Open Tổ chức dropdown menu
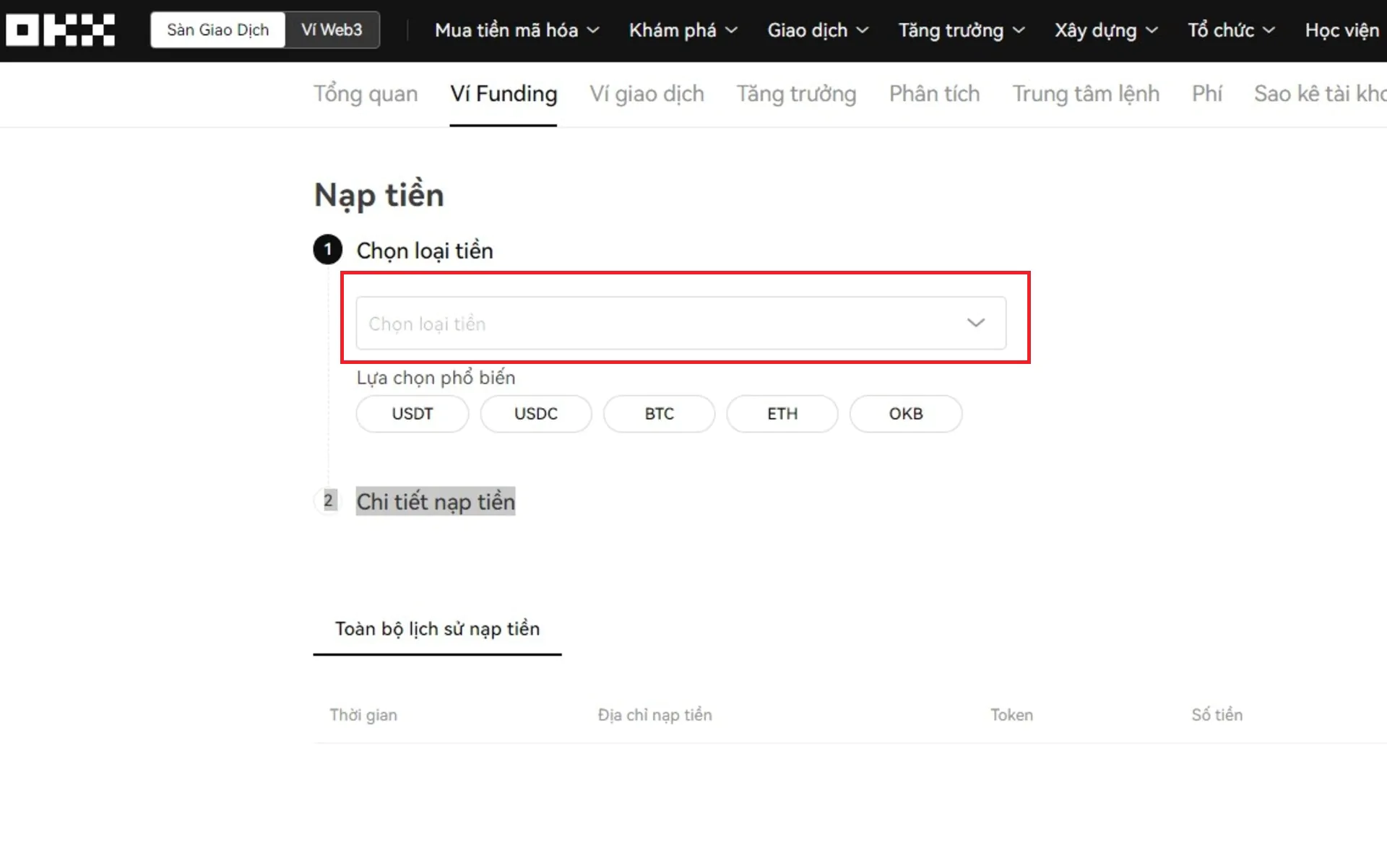Screen dimensions: 1387x868 point(1232,30)
